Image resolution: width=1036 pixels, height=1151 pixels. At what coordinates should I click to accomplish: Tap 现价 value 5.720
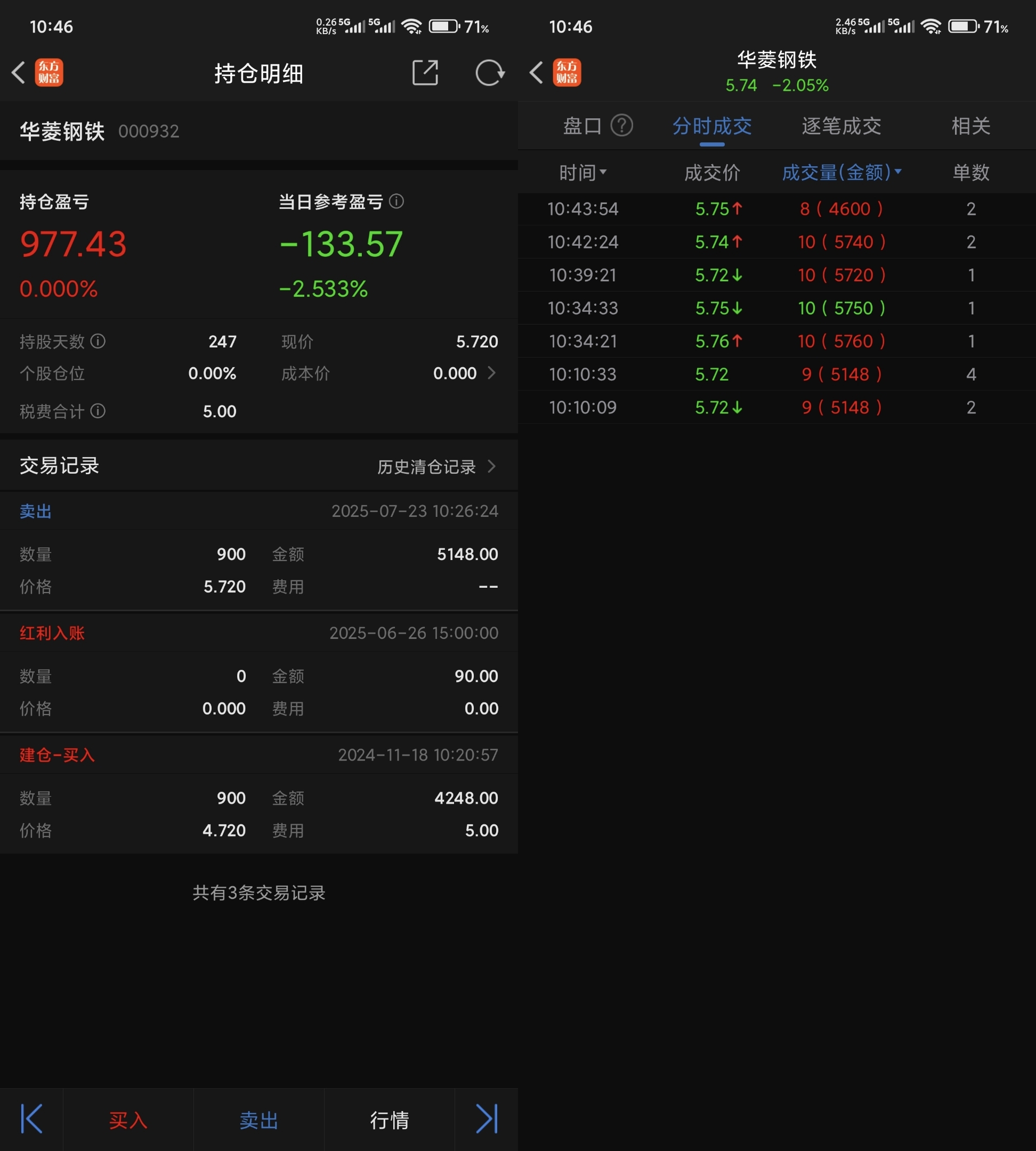(x=477, y=342)
